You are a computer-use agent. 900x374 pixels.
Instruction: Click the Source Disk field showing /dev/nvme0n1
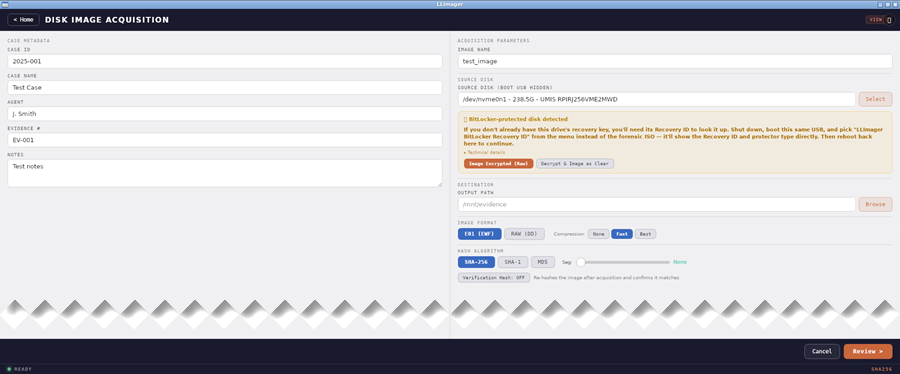point(657,99)
